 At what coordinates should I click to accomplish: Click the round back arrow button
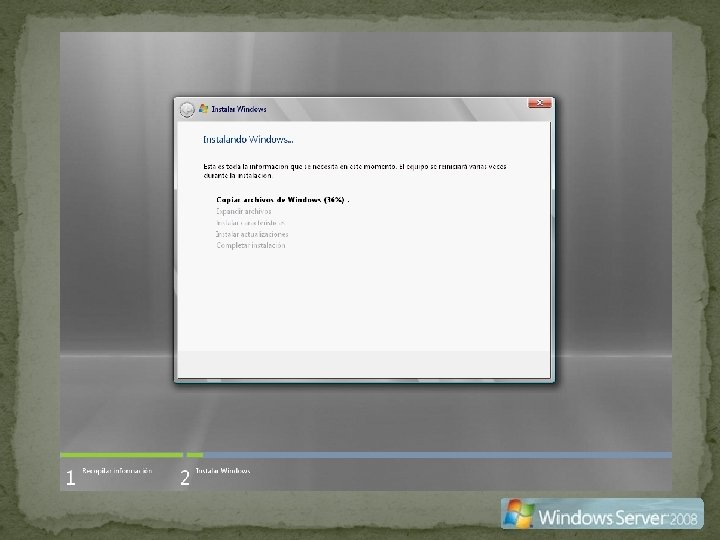(187, 110)
